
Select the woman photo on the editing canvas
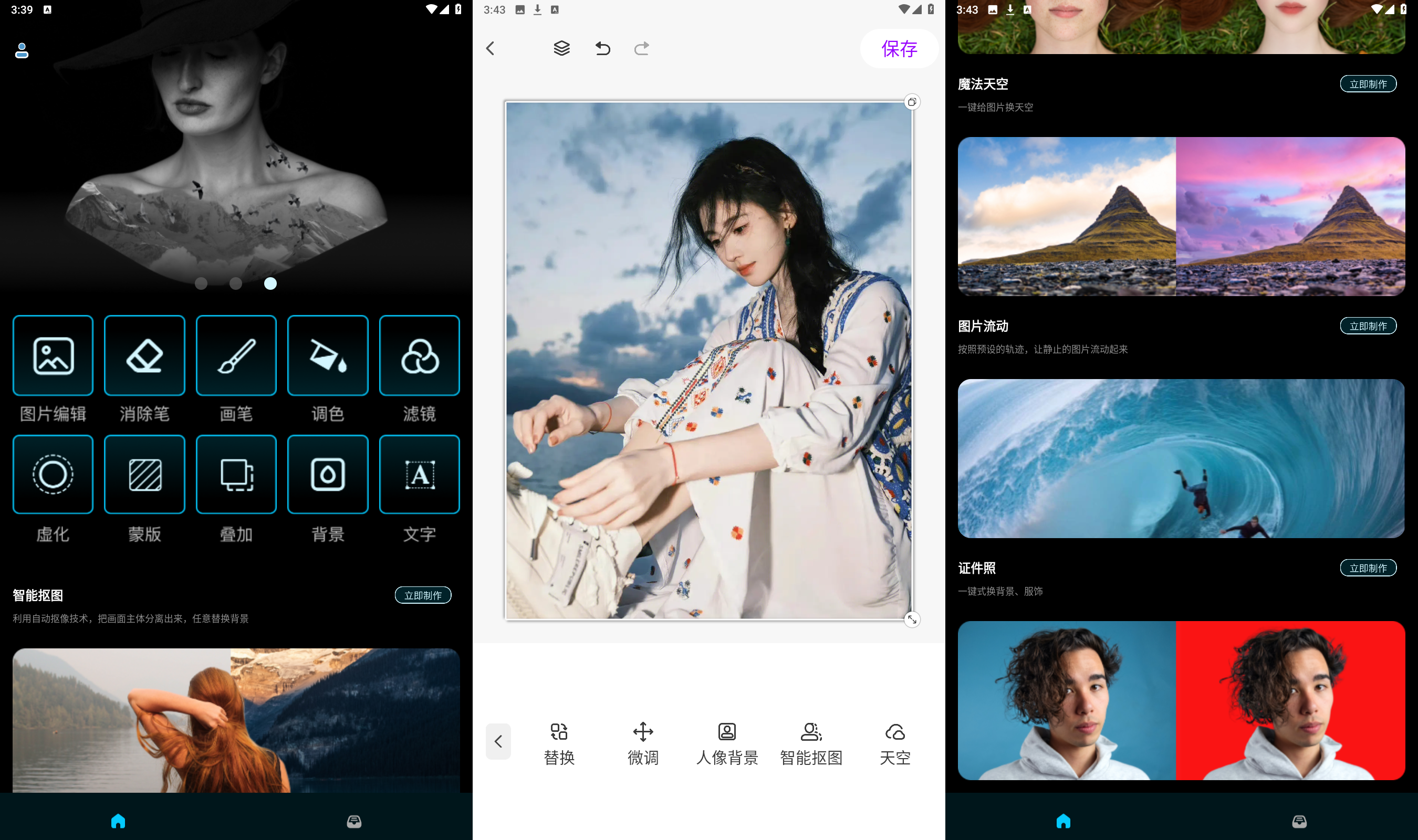(x=708, y=361)
